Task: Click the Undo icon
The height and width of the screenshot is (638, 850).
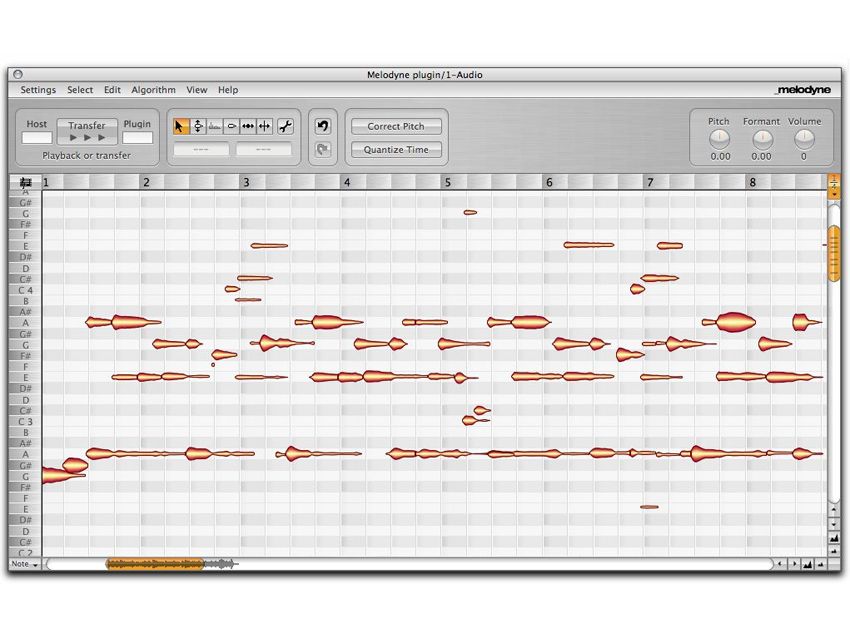Action: tap(322, 125)
